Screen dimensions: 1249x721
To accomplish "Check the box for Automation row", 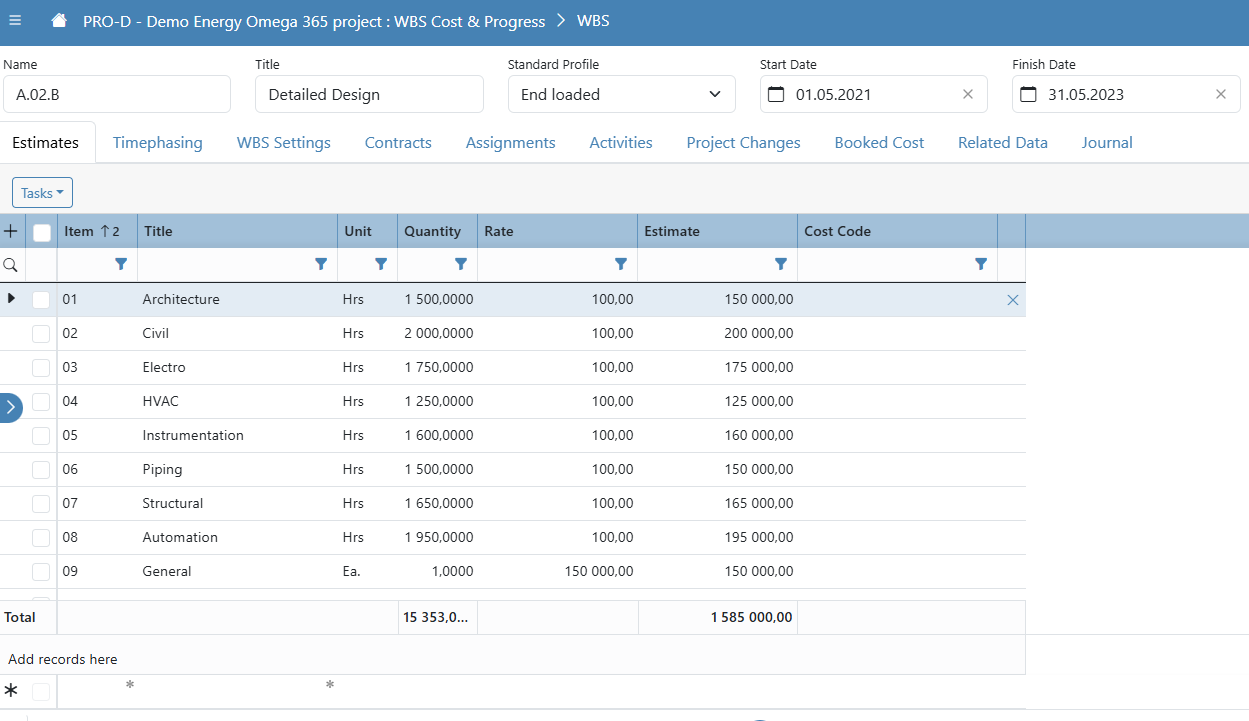I will [x=41, y=537].
